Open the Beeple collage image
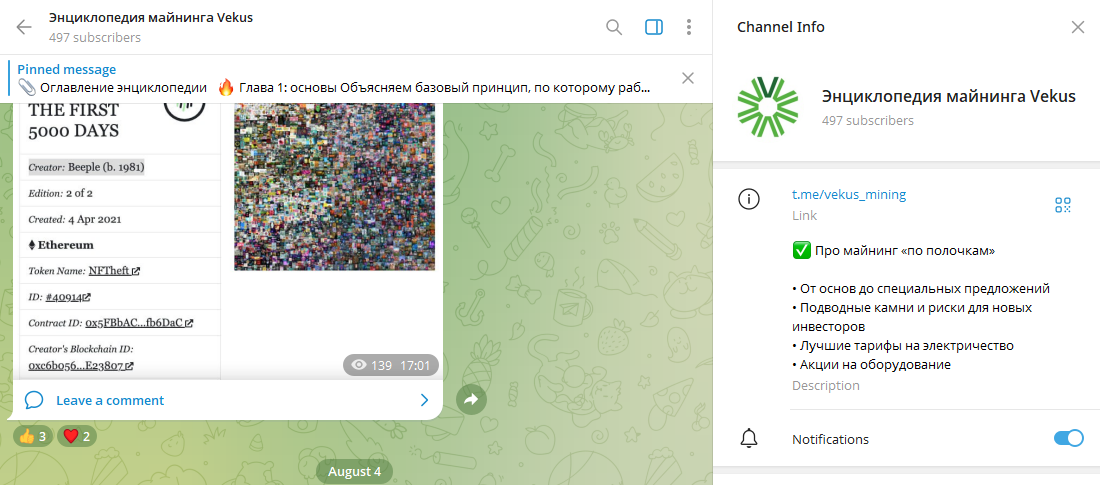This screenshot has width=1100, height=485. (335, 186)
